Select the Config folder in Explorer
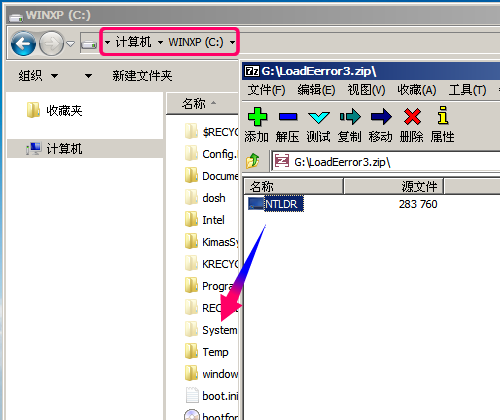 pos(212,154)
